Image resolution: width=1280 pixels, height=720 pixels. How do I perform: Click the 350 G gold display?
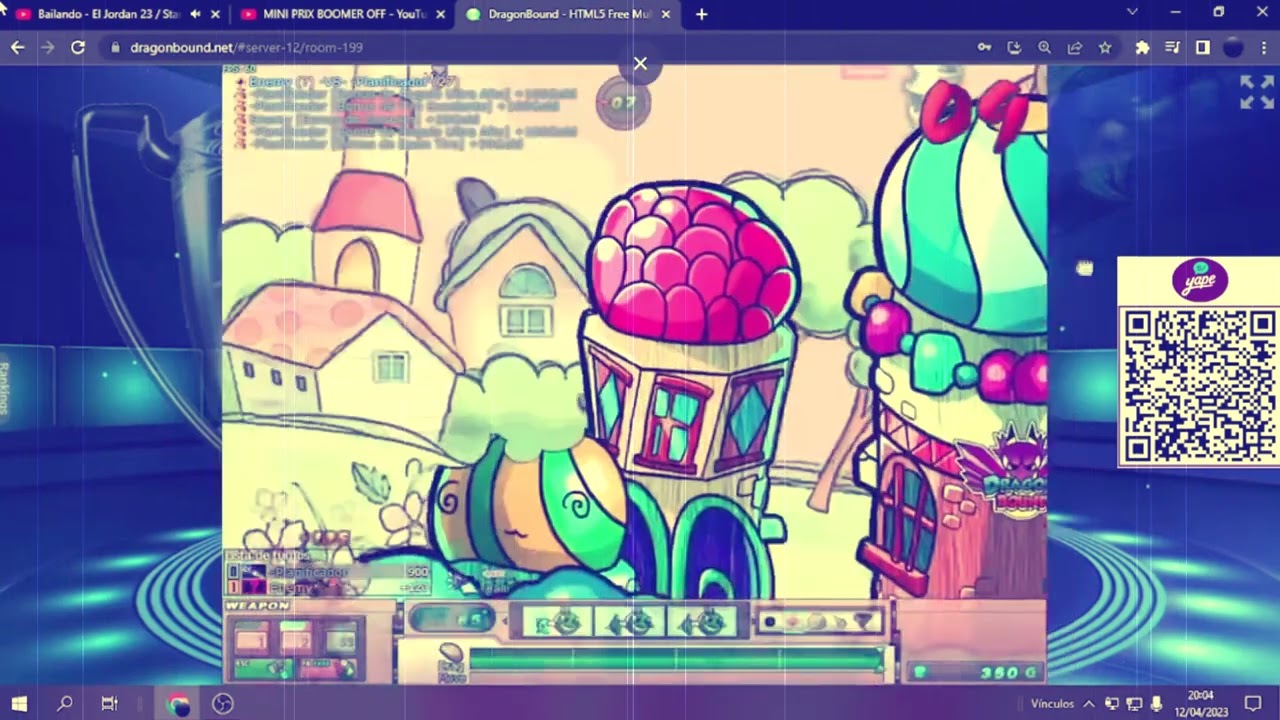974,673
